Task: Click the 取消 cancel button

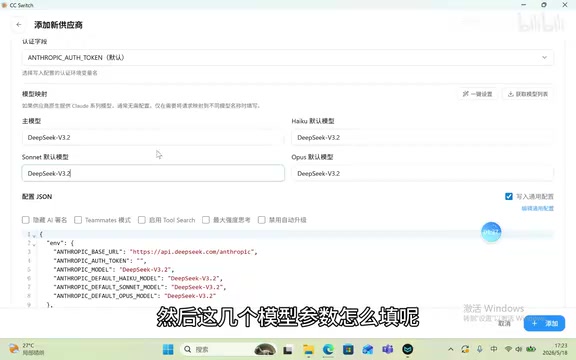Action: coord(504,323)
